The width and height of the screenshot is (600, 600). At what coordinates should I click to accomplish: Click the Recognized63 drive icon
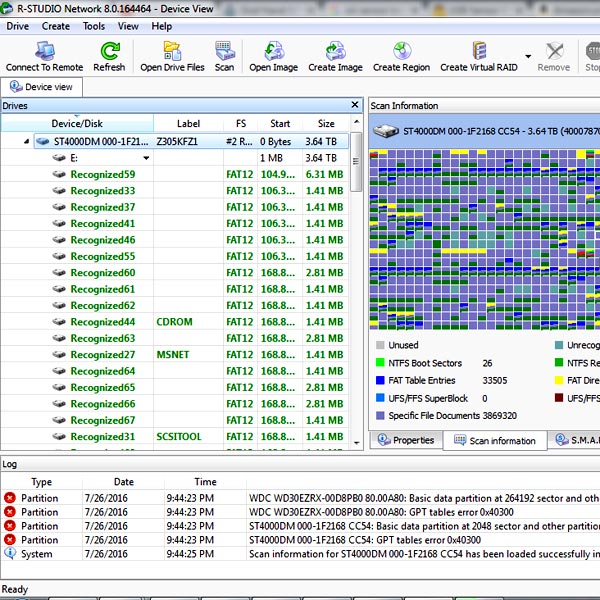(x=59, y=338)
